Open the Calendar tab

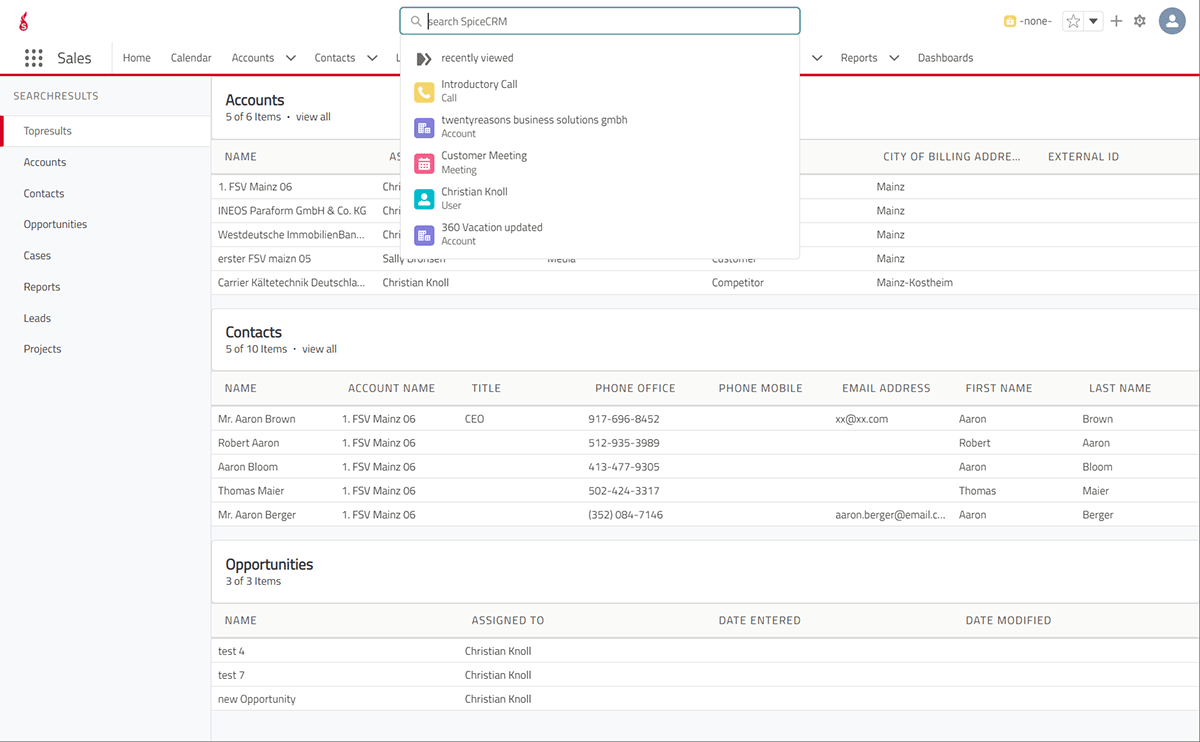click(191, 58)
